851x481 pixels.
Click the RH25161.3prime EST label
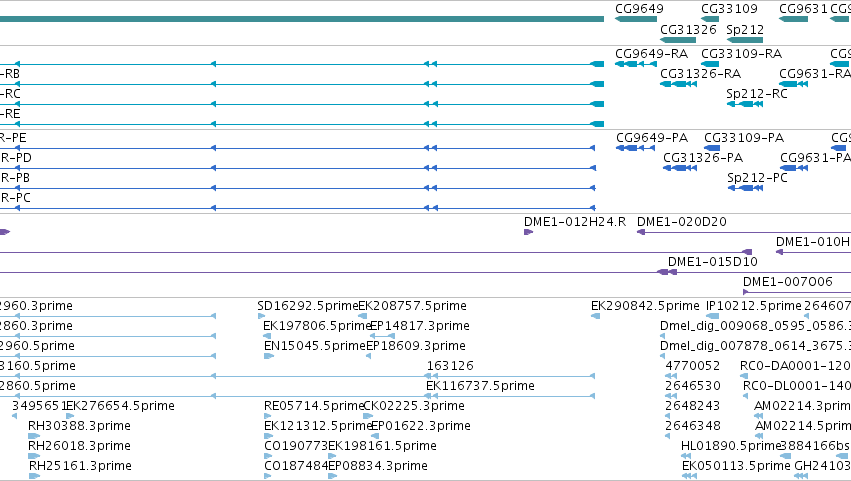pyautogui.click(x=80, y=466)
